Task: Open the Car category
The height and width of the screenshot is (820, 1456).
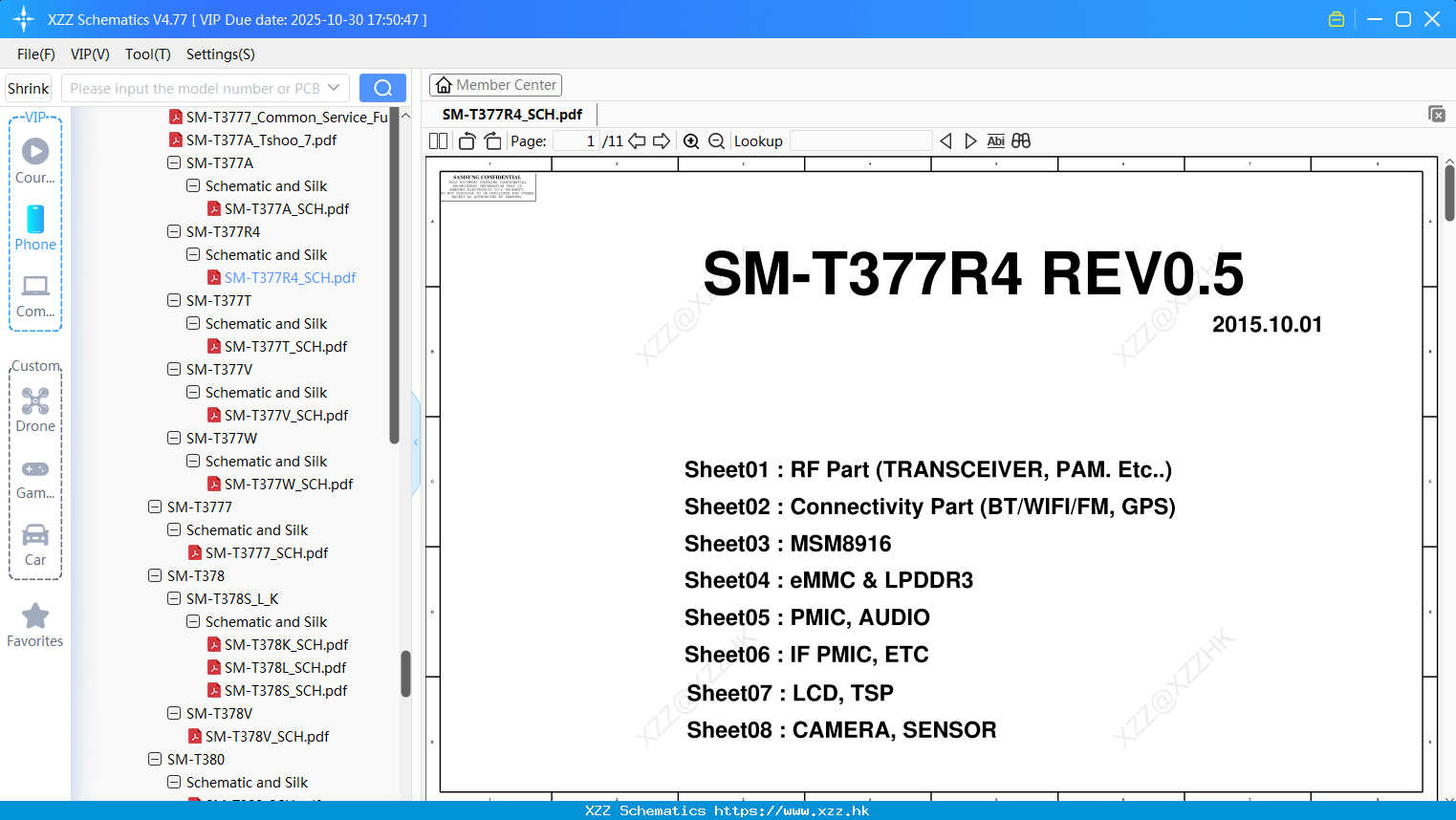Action: tap(35, 545)
